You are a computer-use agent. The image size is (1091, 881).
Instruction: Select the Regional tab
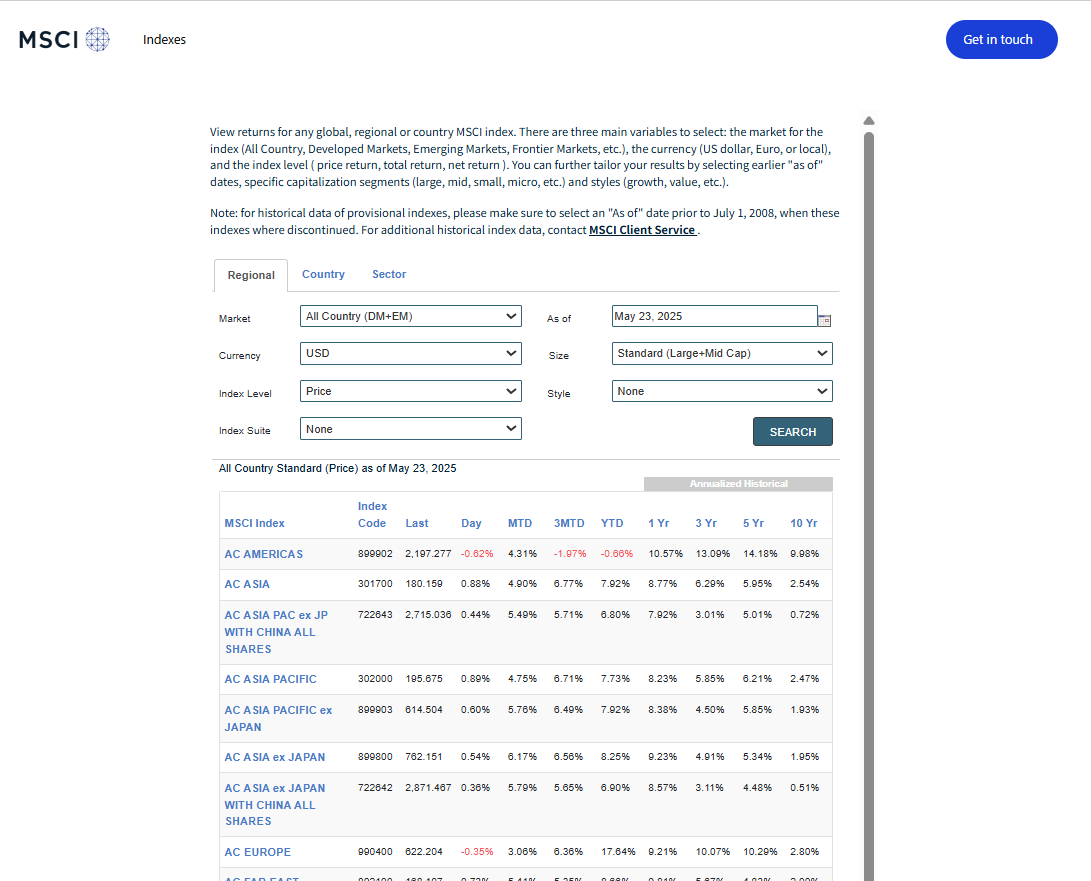point(251,275)
